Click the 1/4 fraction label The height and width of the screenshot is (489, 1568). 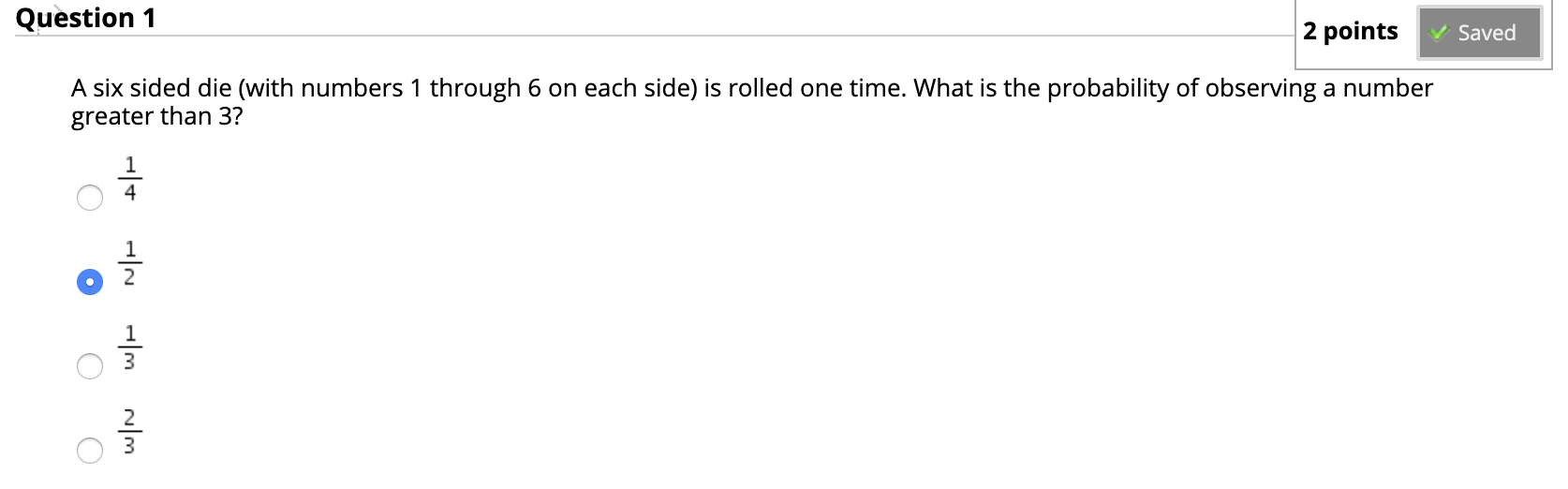click(x=130, y=178)
